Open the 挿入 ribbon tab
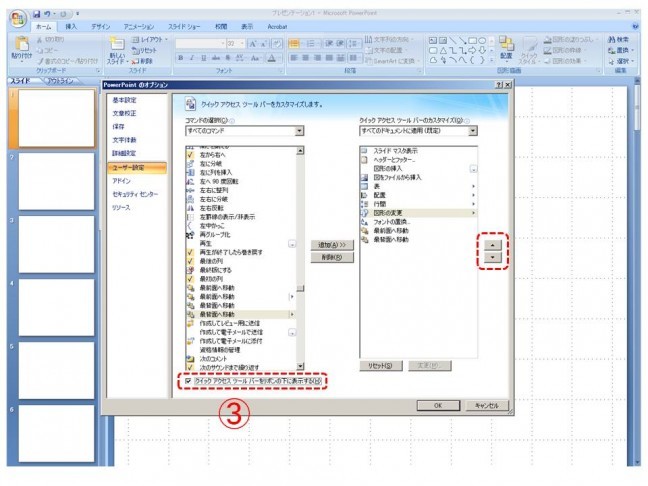The height and width of the screenshot is (486, 648). tap(71, 26)
